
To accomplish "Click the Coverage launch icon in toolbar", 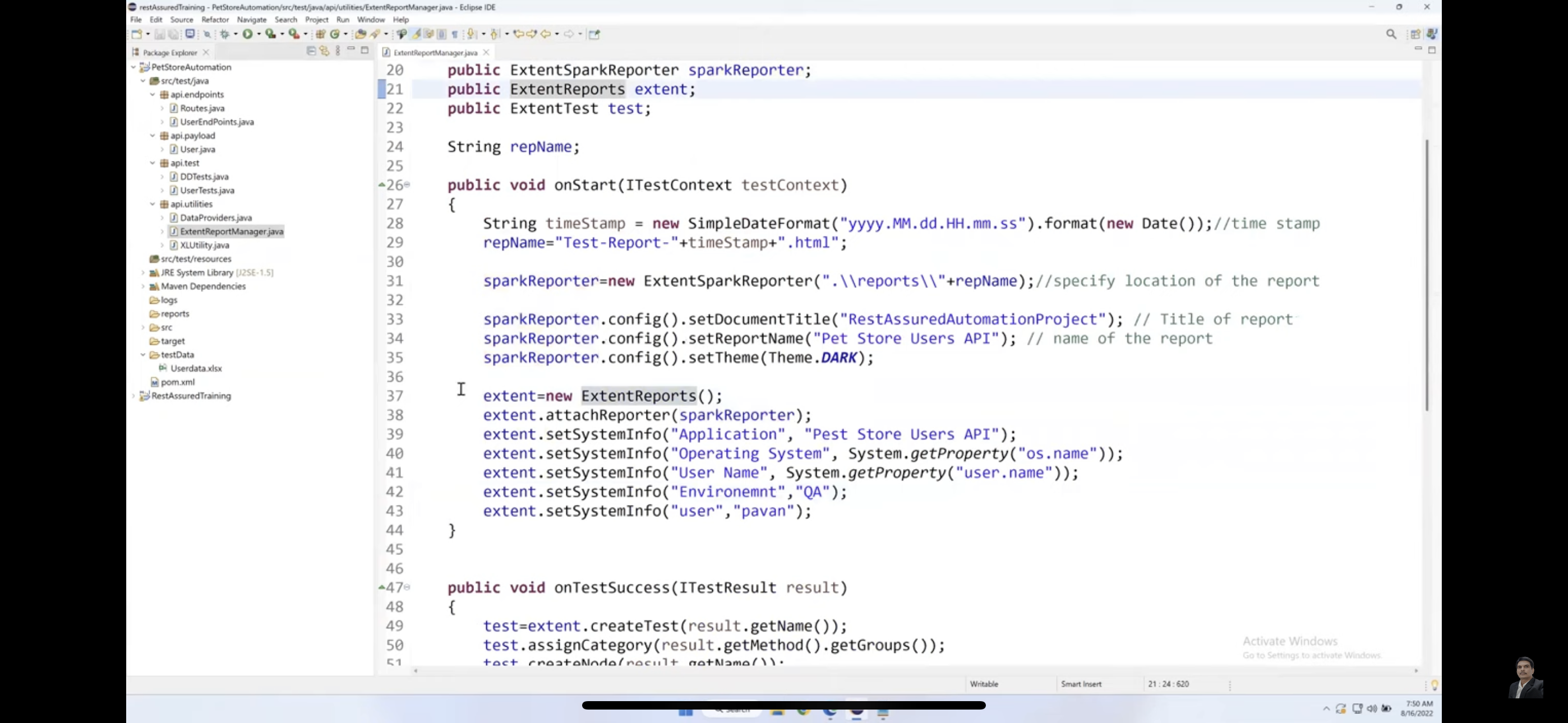I will 270,34.
